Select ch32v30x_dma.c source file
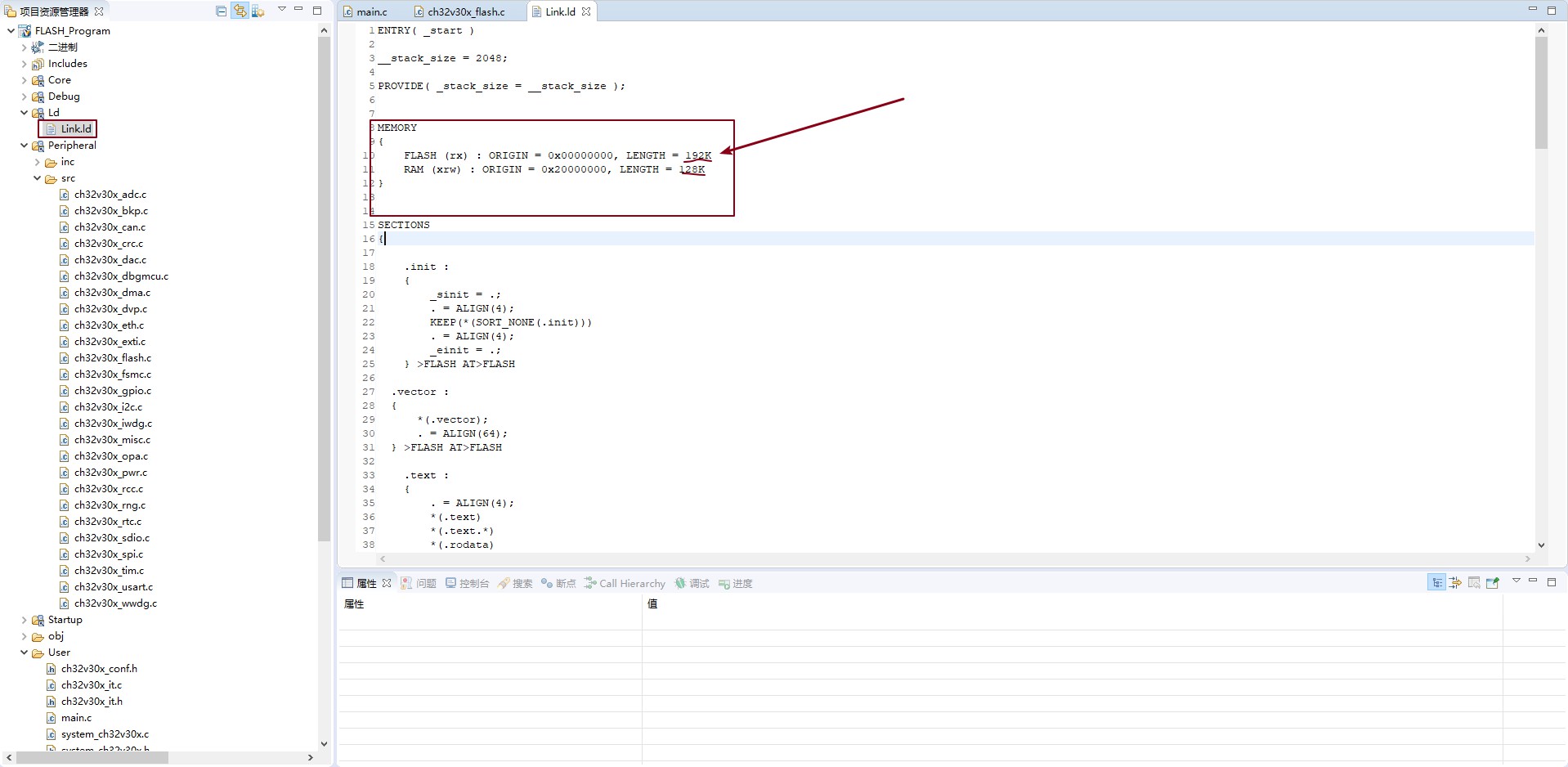The width and height of the screenshot is (1568, 767). point(112,293)
